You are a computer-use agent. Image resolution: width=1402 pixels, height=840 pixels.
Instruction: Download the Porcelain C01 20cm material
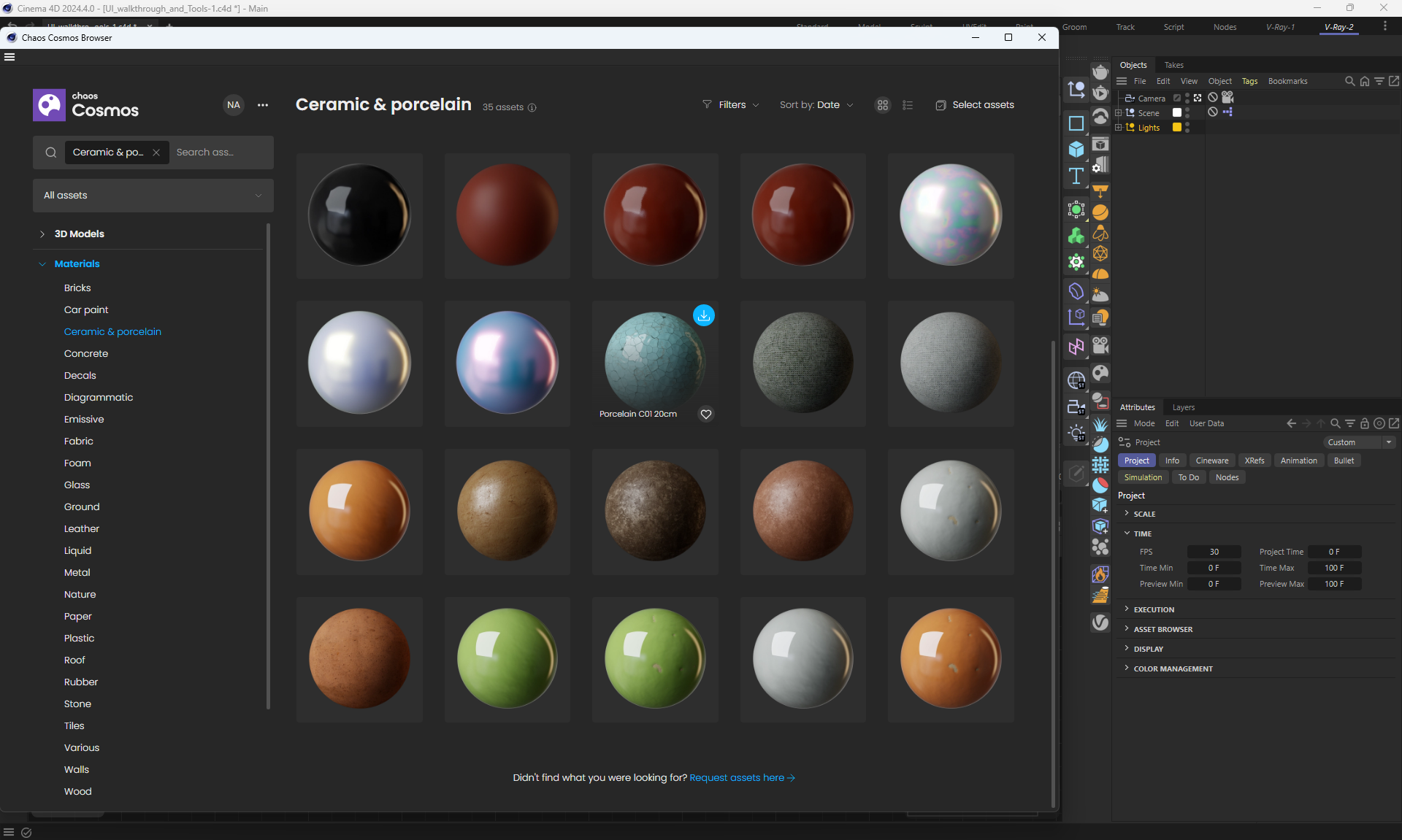click(x=703, y=315)
